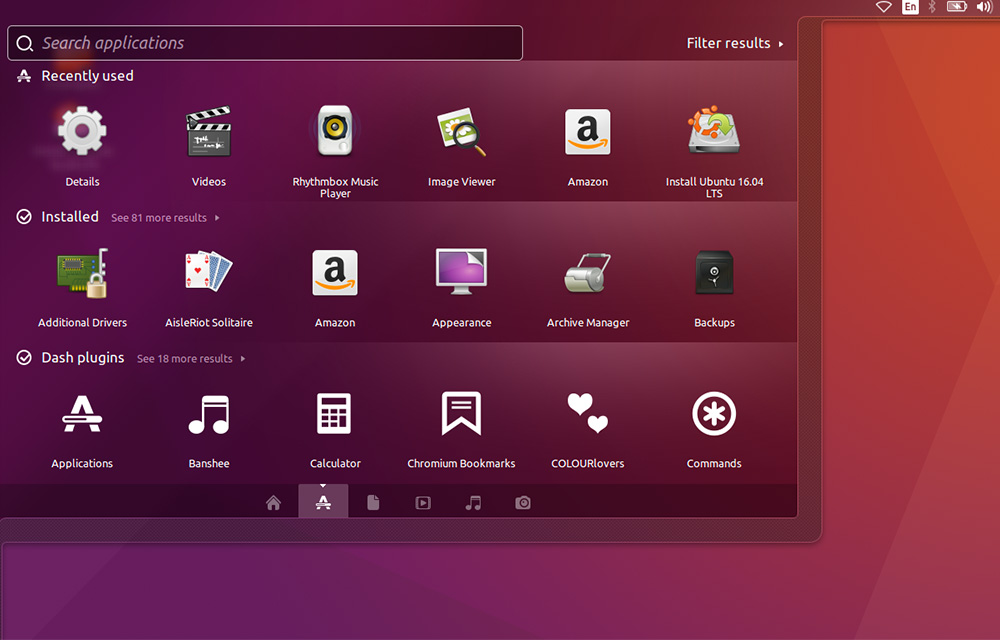Toggle the Calculator dash plugin
The height and width of the screenshot is (640, 1000).
(335, 414)
